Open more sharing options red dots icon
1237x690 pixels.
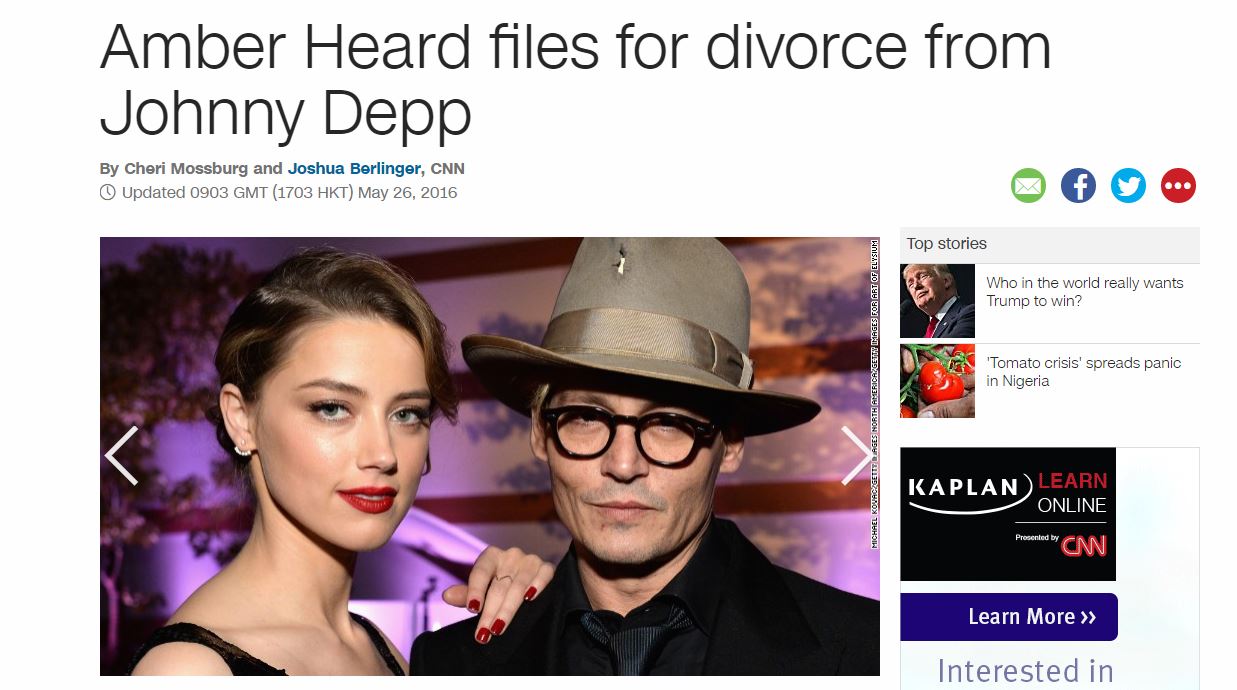click(1178, 186)
